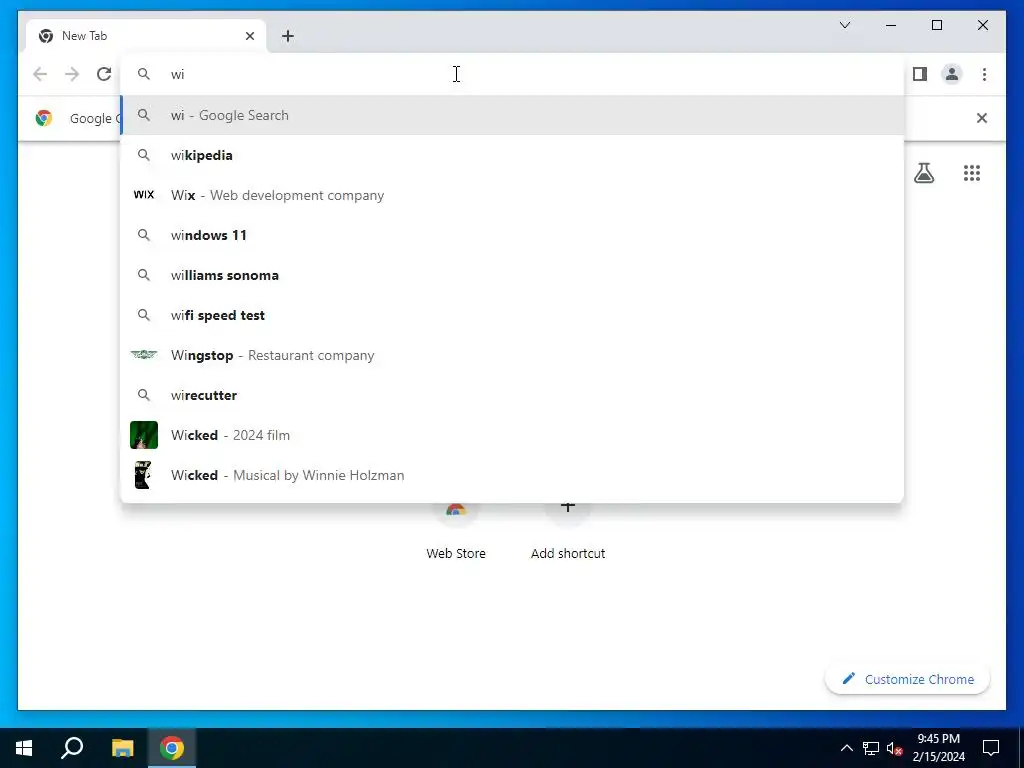Minimize the Chrome window
Image resolution: width=1024 pixels, height=768 pixels.
click(891, 25)
